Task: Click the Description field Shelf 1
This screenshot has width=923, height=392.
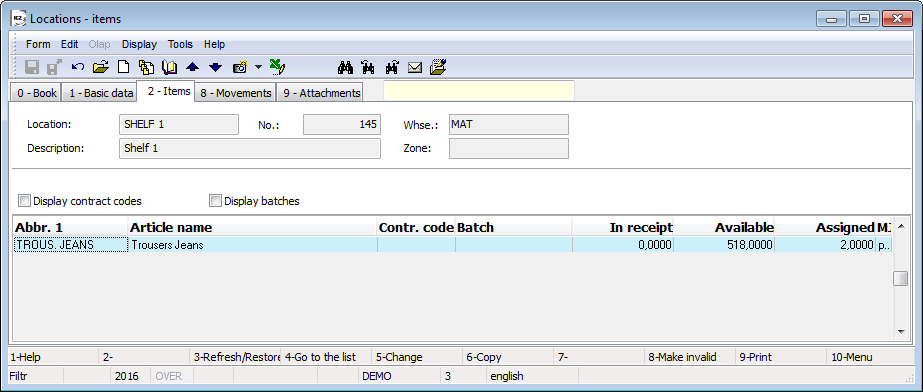Action: (250, 148)
